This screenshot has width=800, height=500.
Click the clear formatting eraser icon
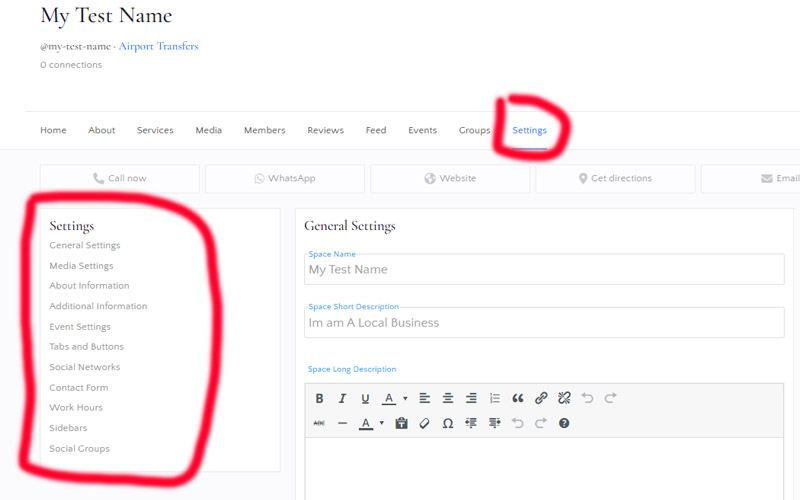[x=424, y=423]
